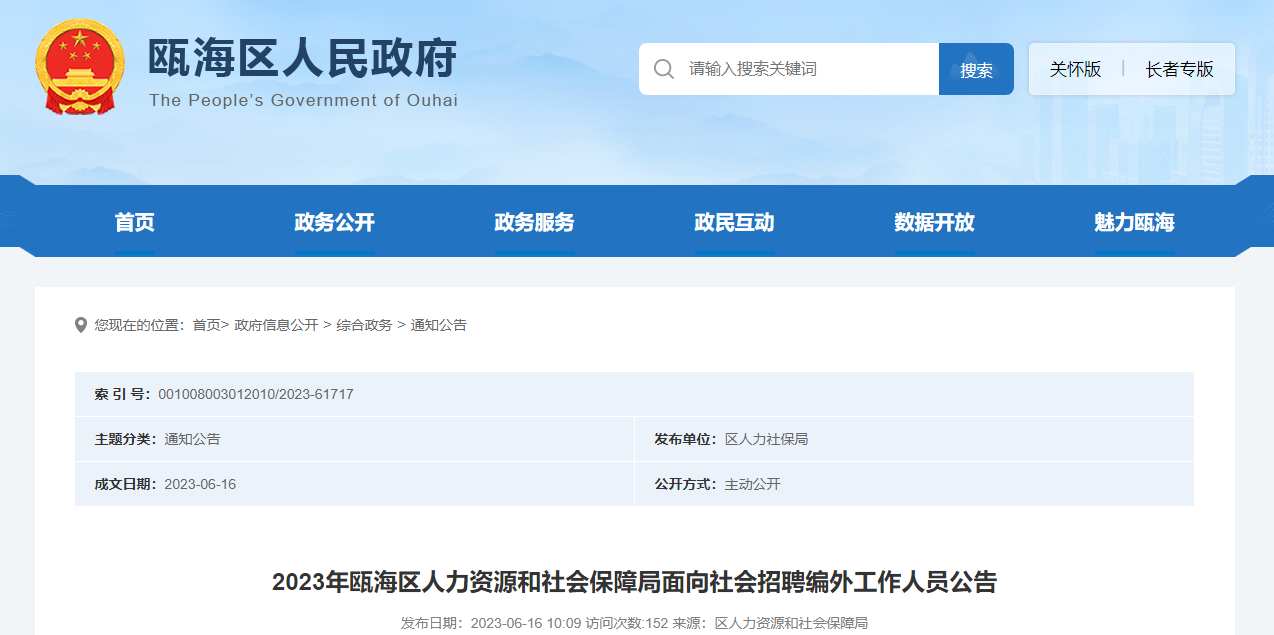Click the search magnifier icon

click(663, 69)
